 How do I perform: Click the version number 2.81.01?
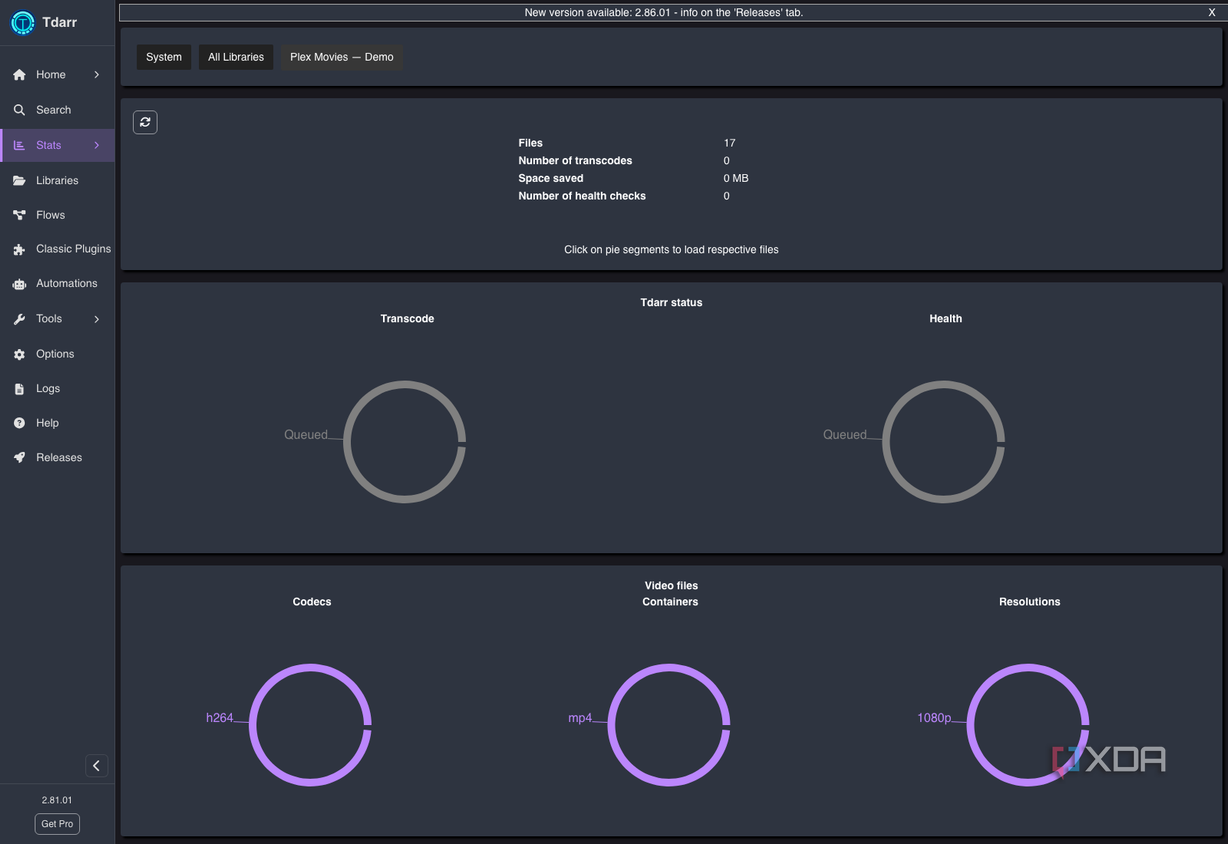pyautogui.click(x=57, y=800)
